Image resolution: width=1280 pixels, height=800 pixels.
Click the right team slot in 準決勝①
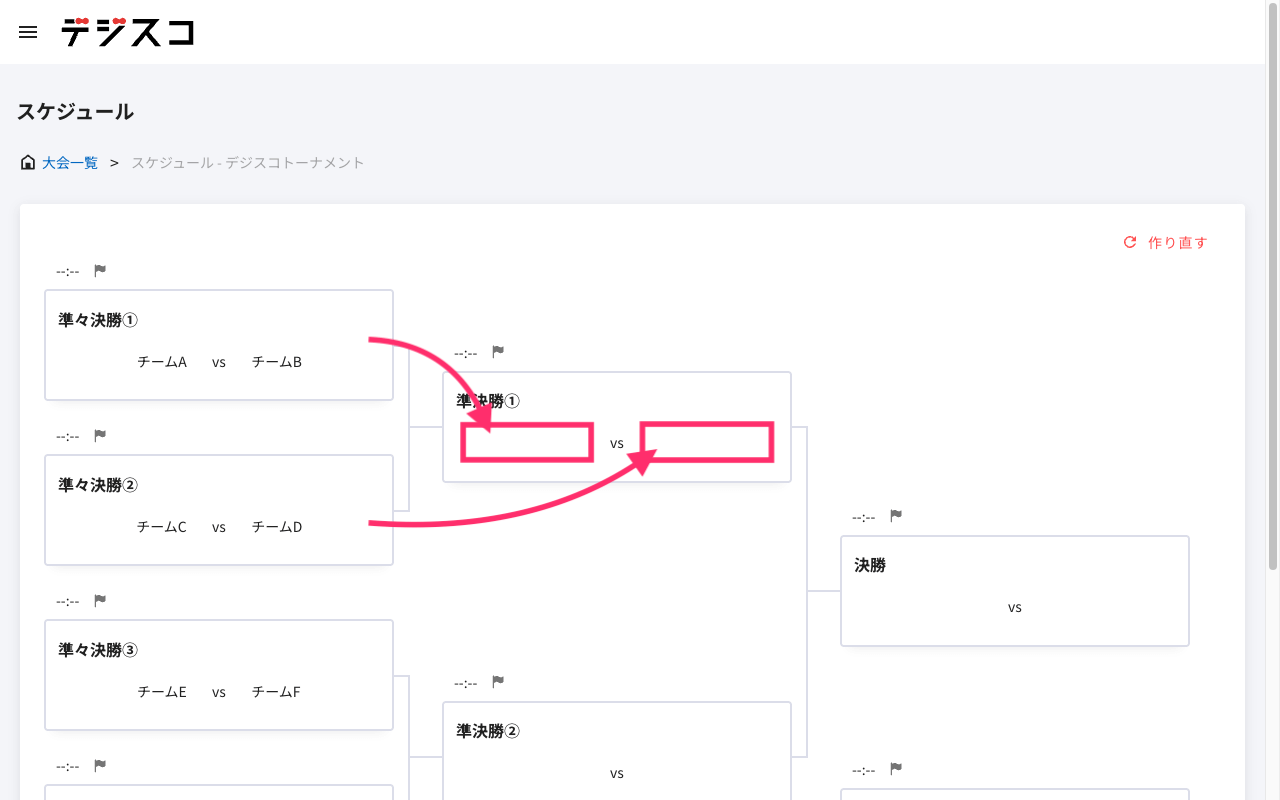[x=706, y=442]
